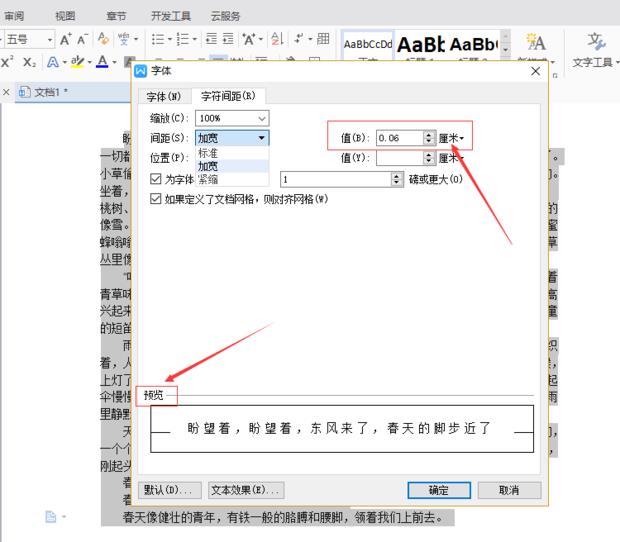Image resolution: width=620 pixels, height=542 pixels.
Task: Toggle the 为字体 kerning checkbox
Action: tap(156, 179)
